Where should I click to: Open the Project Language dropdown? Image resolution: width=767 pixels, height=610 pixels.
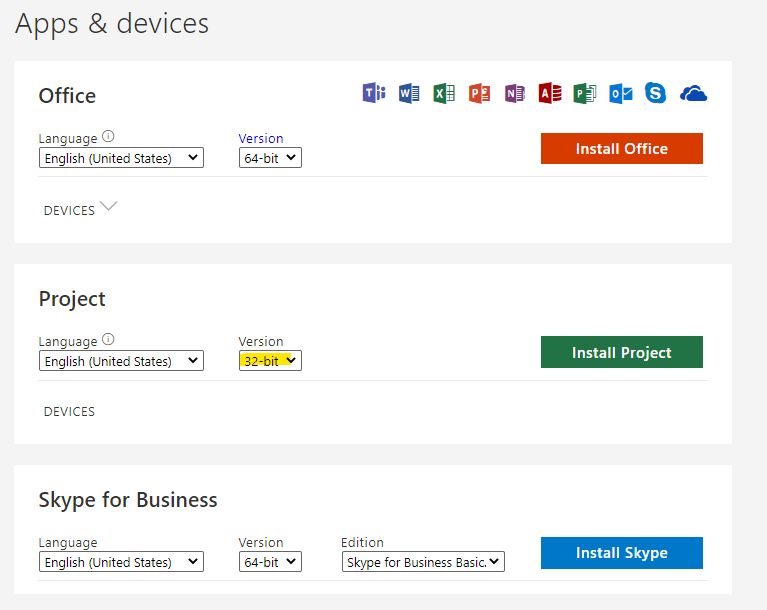121,361
